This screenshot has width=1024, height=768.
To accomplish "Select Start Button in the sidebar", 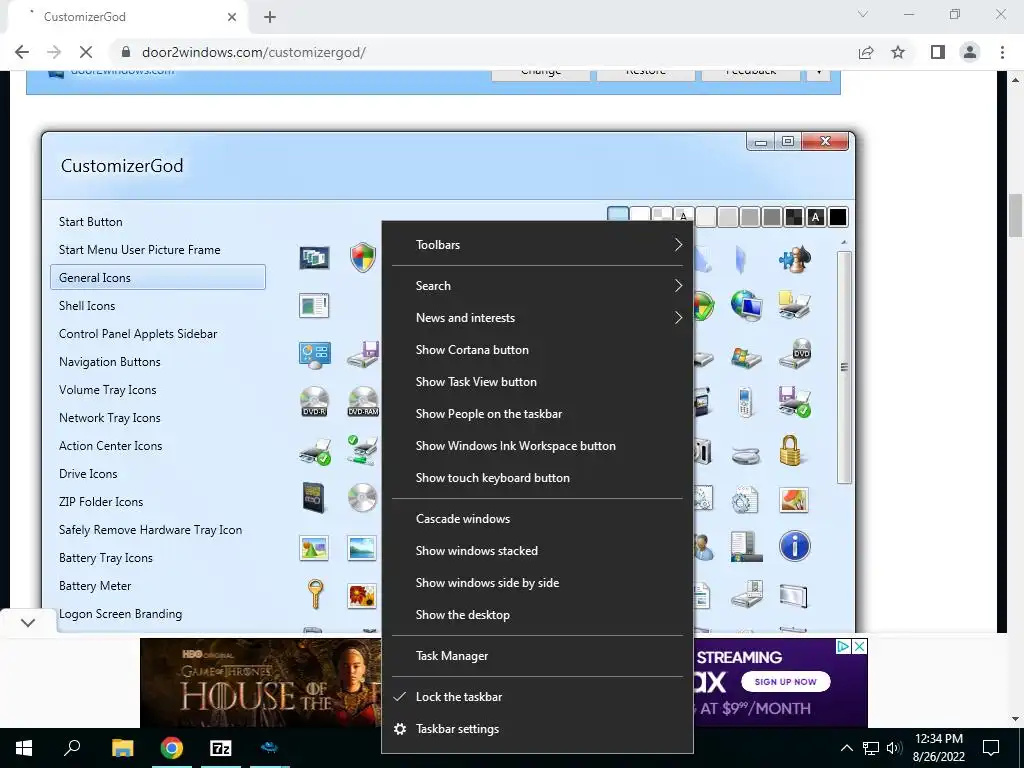I will (x=91, y=221).
